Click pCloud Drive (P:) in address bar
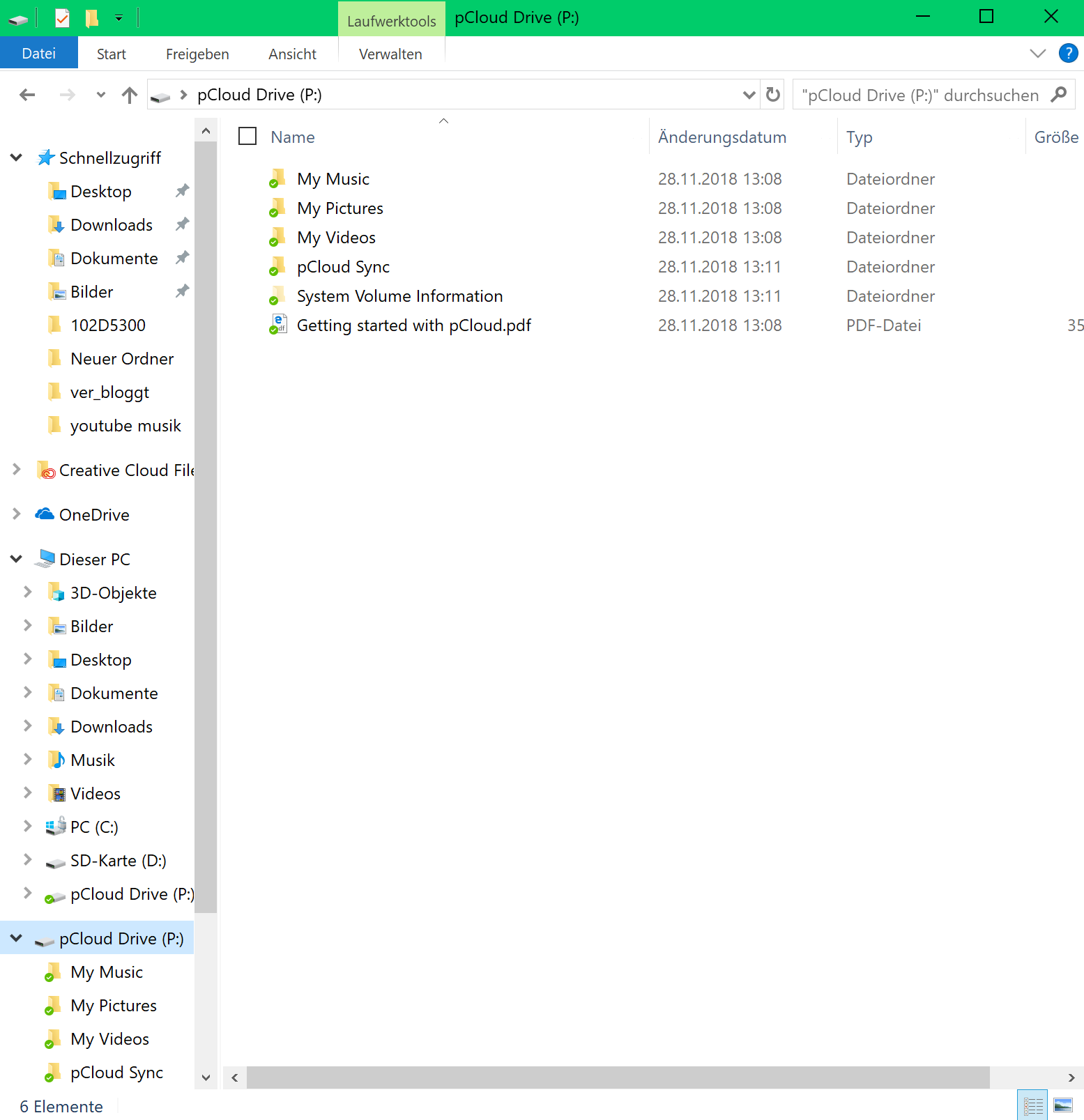This screenshot has width=1084, height=1120. pos(259,95)
